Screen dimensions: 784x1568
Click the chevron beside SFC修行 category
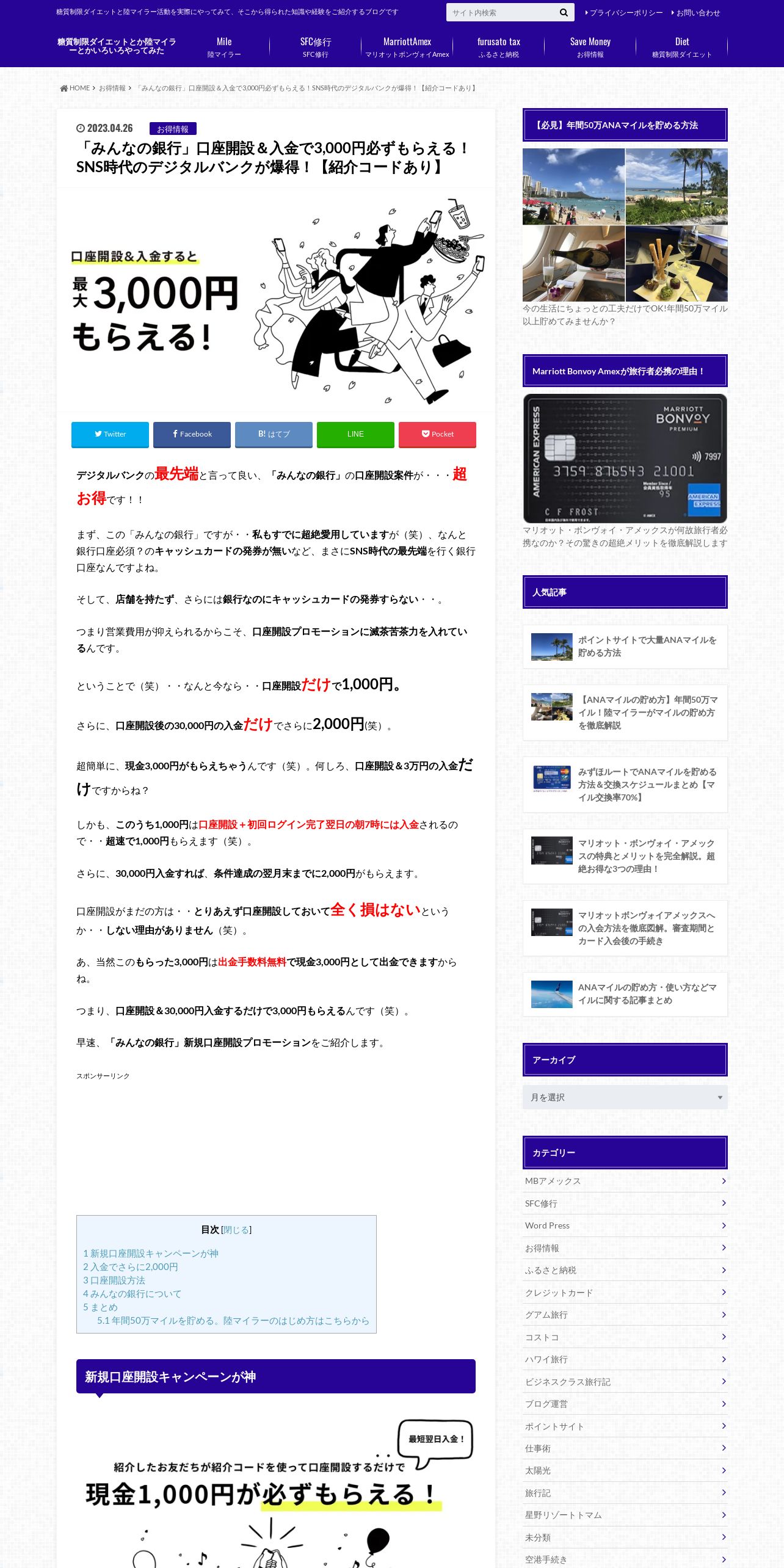724,1203
